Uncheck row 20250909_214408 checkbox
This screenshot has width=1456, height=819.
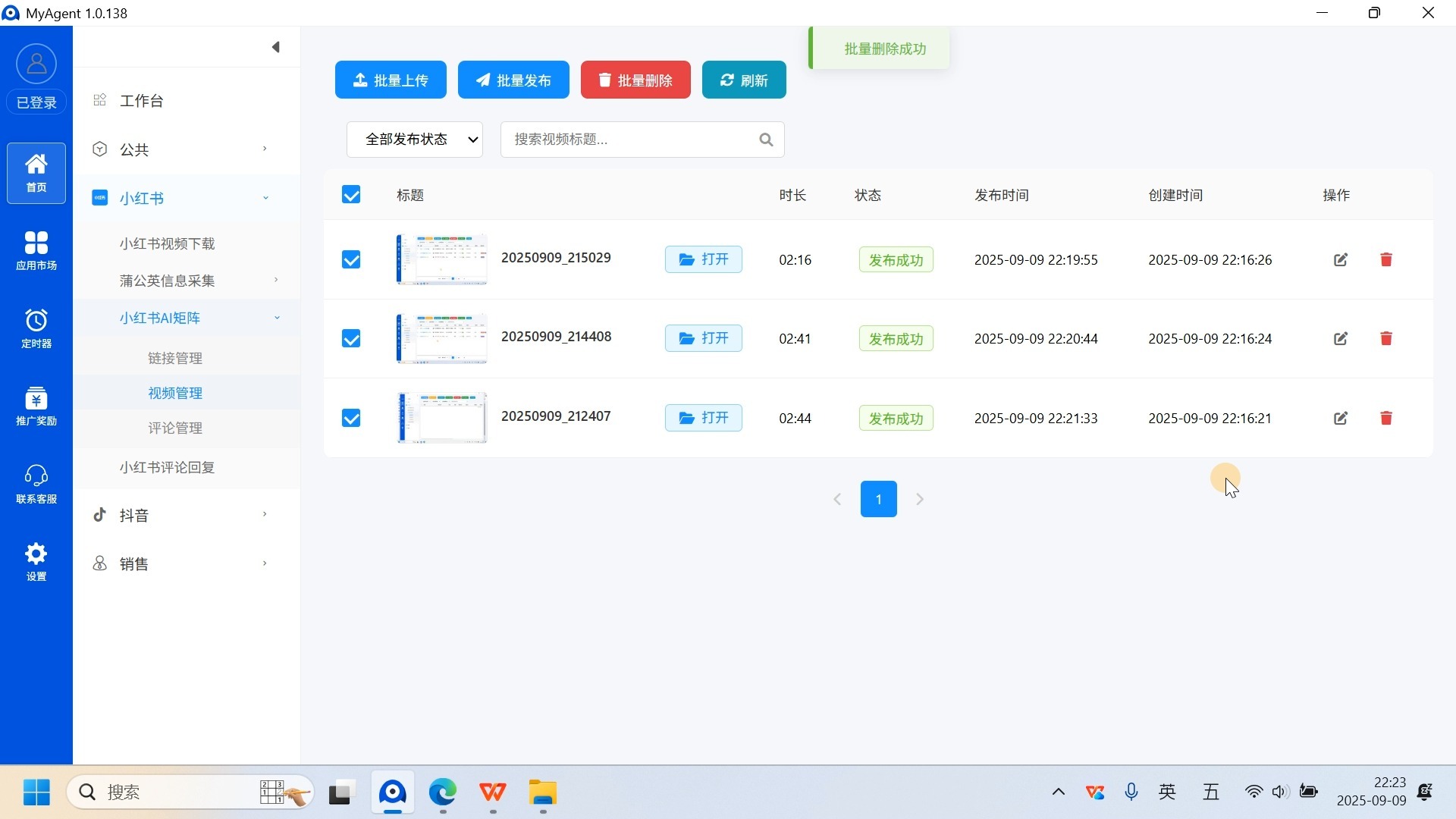coord(351,338)
